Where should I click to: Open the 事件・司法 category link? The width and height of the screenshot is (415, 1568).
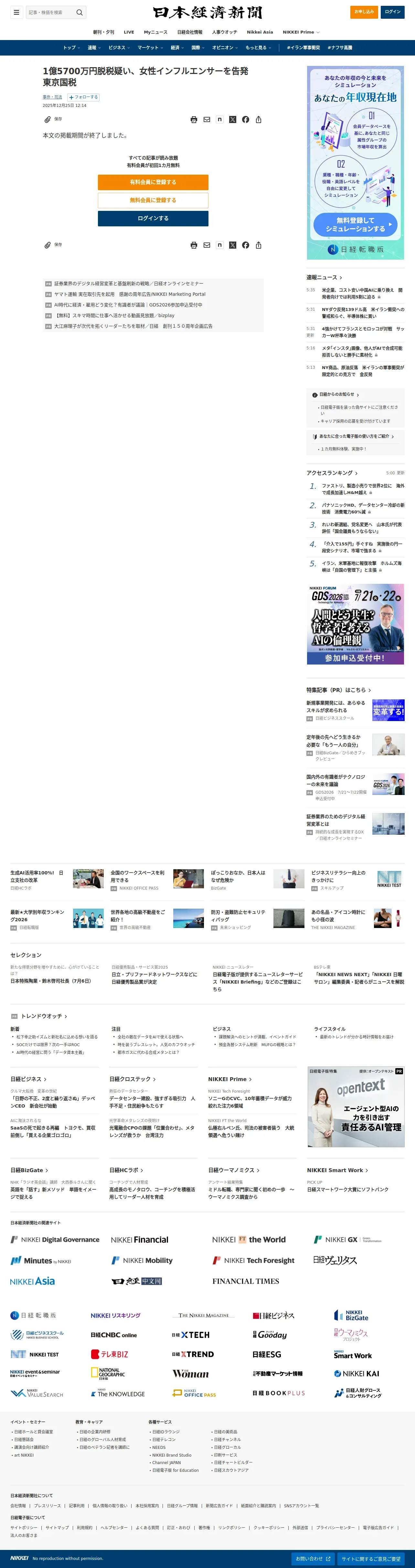(52, 98)
